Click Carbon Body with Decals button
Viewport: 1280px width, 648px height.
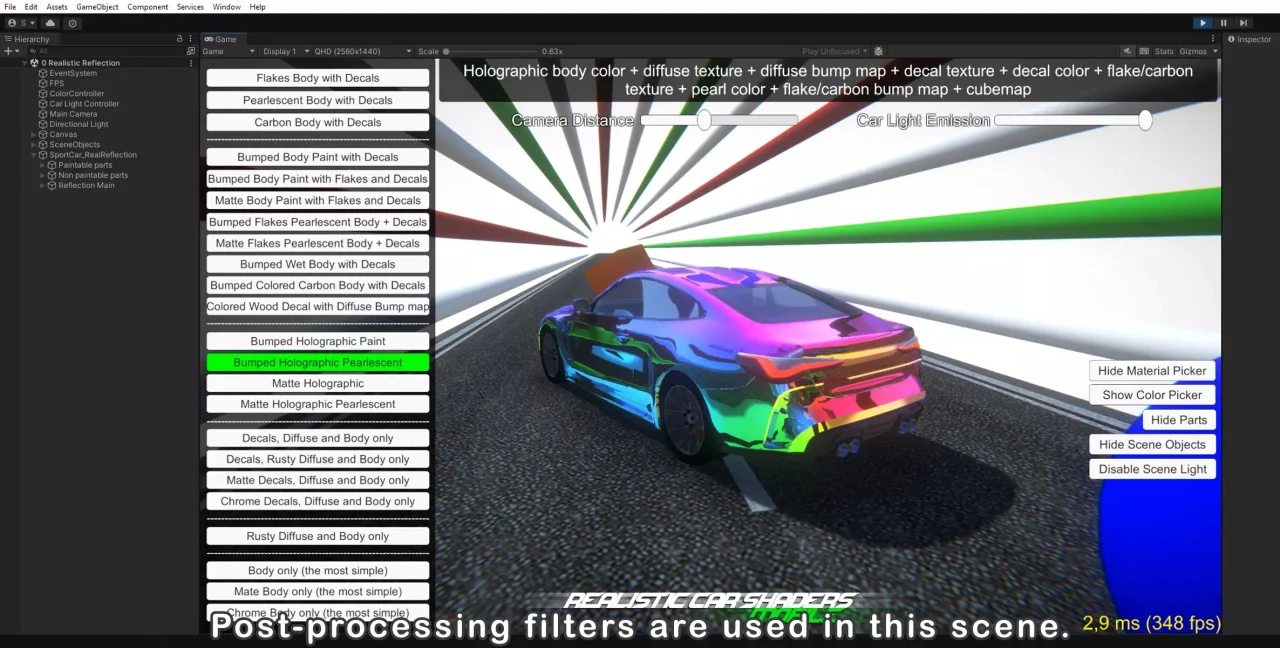click(318, 122)
